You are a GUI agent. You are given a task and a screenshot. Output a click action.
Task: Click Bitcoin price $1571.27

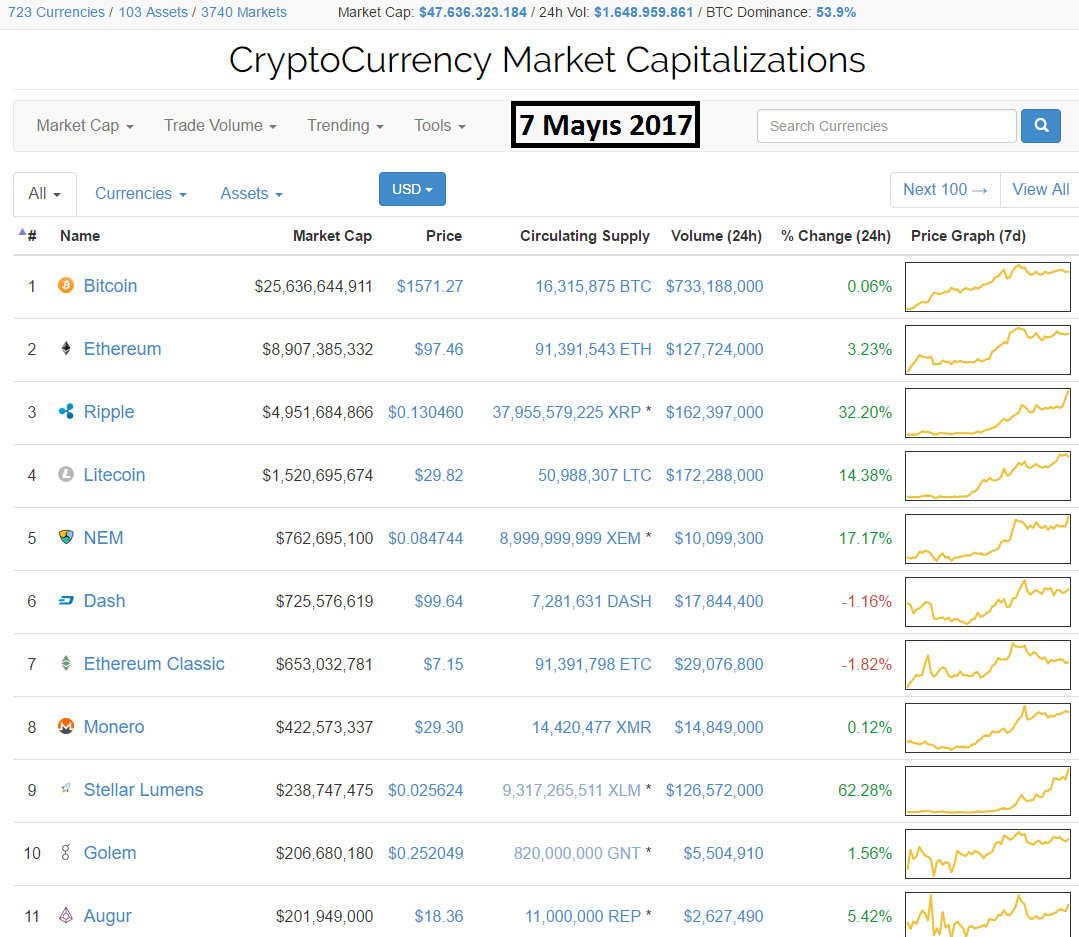(430, 286)
